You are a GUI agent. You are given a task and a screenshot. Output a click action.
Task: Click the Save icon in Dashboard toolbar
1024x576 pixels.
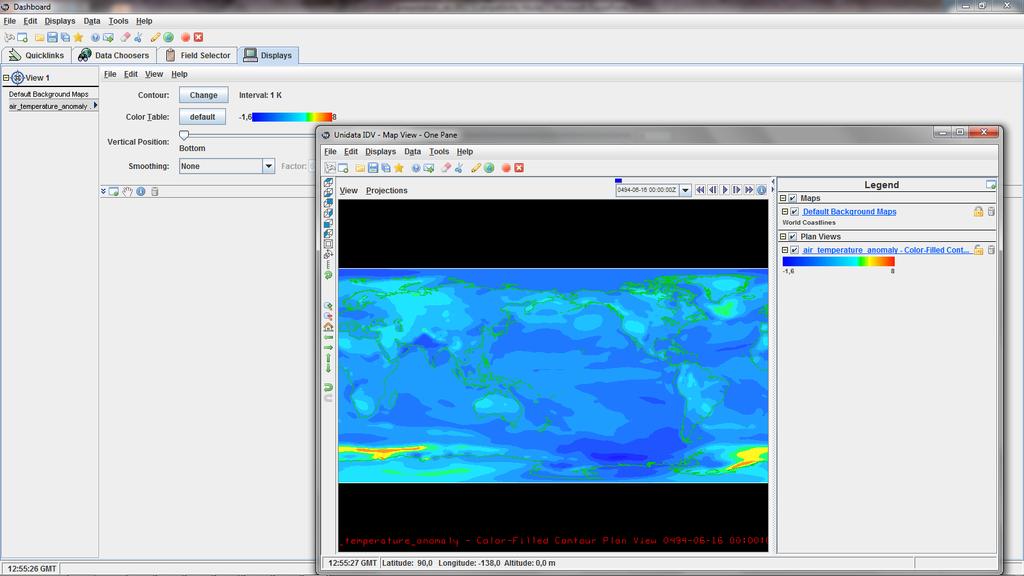[52, 37]
